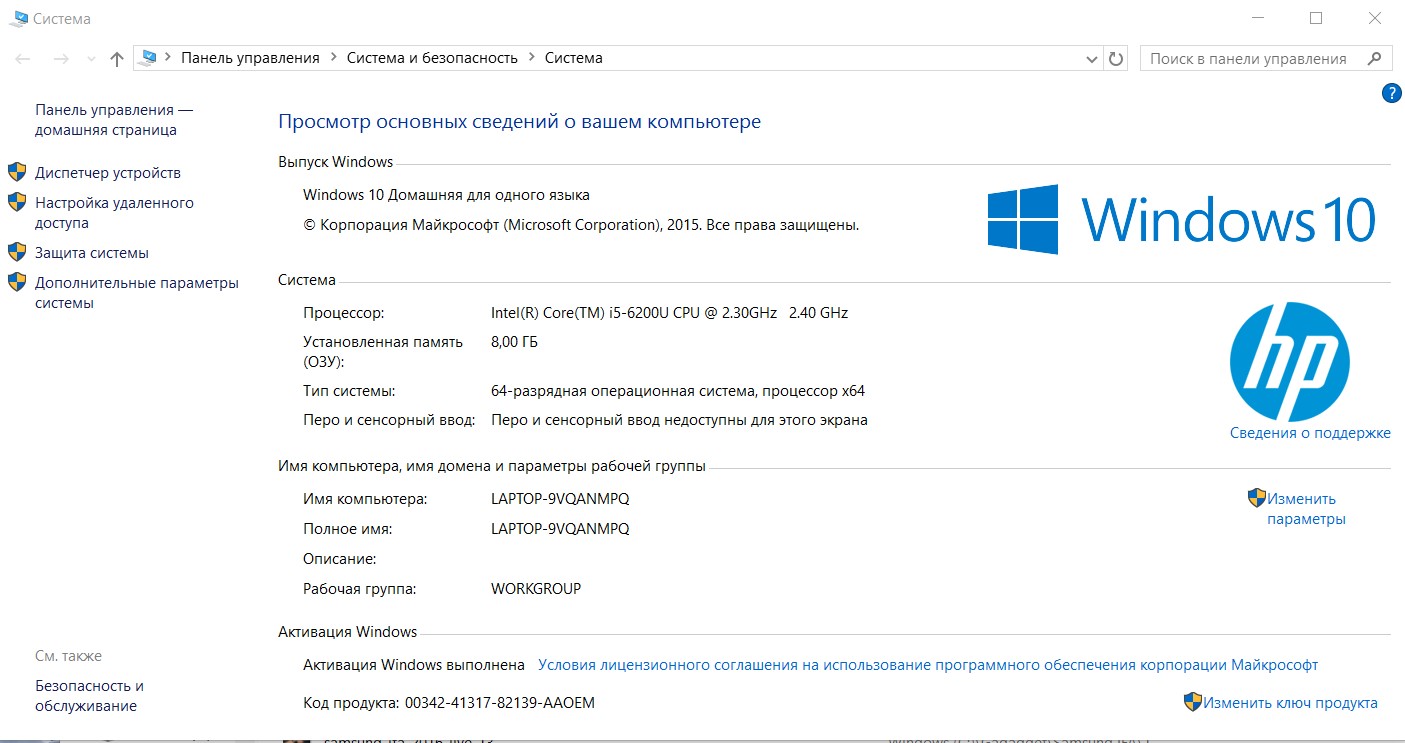Maximize the Система window
This screenshot has width=1405, height=743.
click(1316, 18)
